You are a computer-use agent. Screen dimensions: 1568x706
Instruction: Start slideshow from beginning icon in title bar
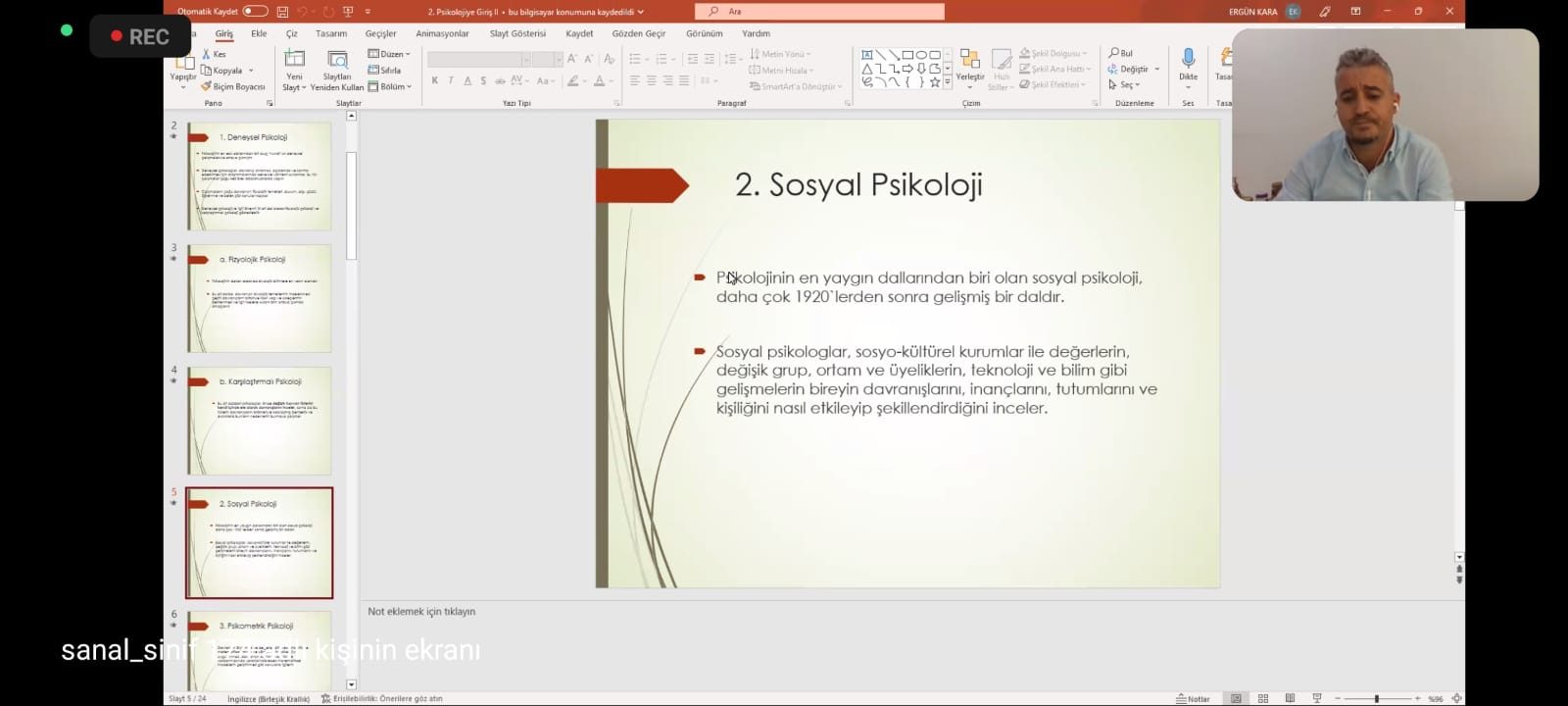(348, 12)
